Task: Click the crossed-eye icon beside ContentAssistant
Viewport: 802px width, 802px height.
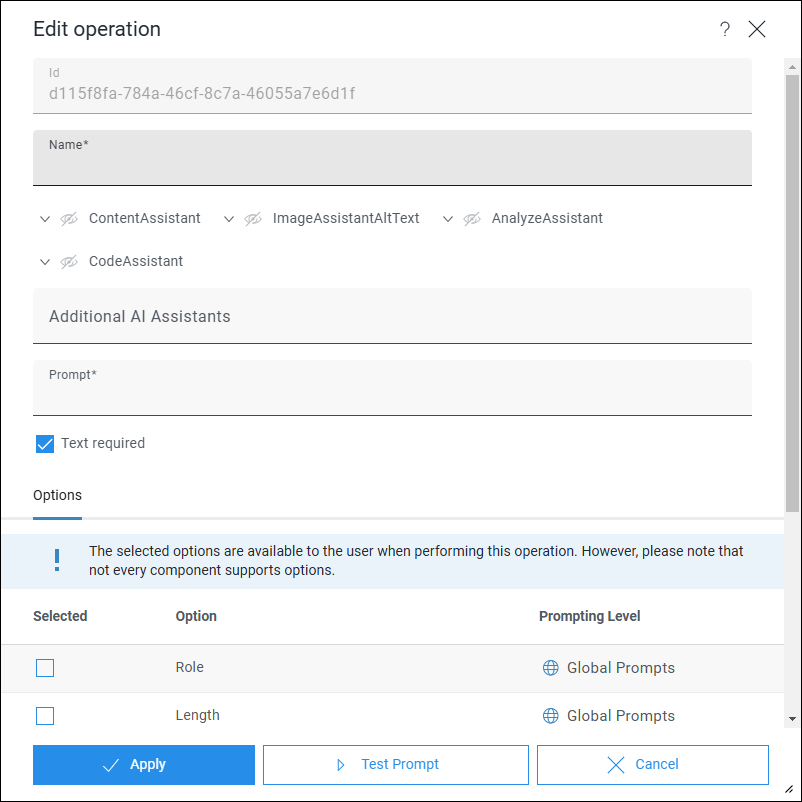Action: pyautogui.click(x=69, y=219)
